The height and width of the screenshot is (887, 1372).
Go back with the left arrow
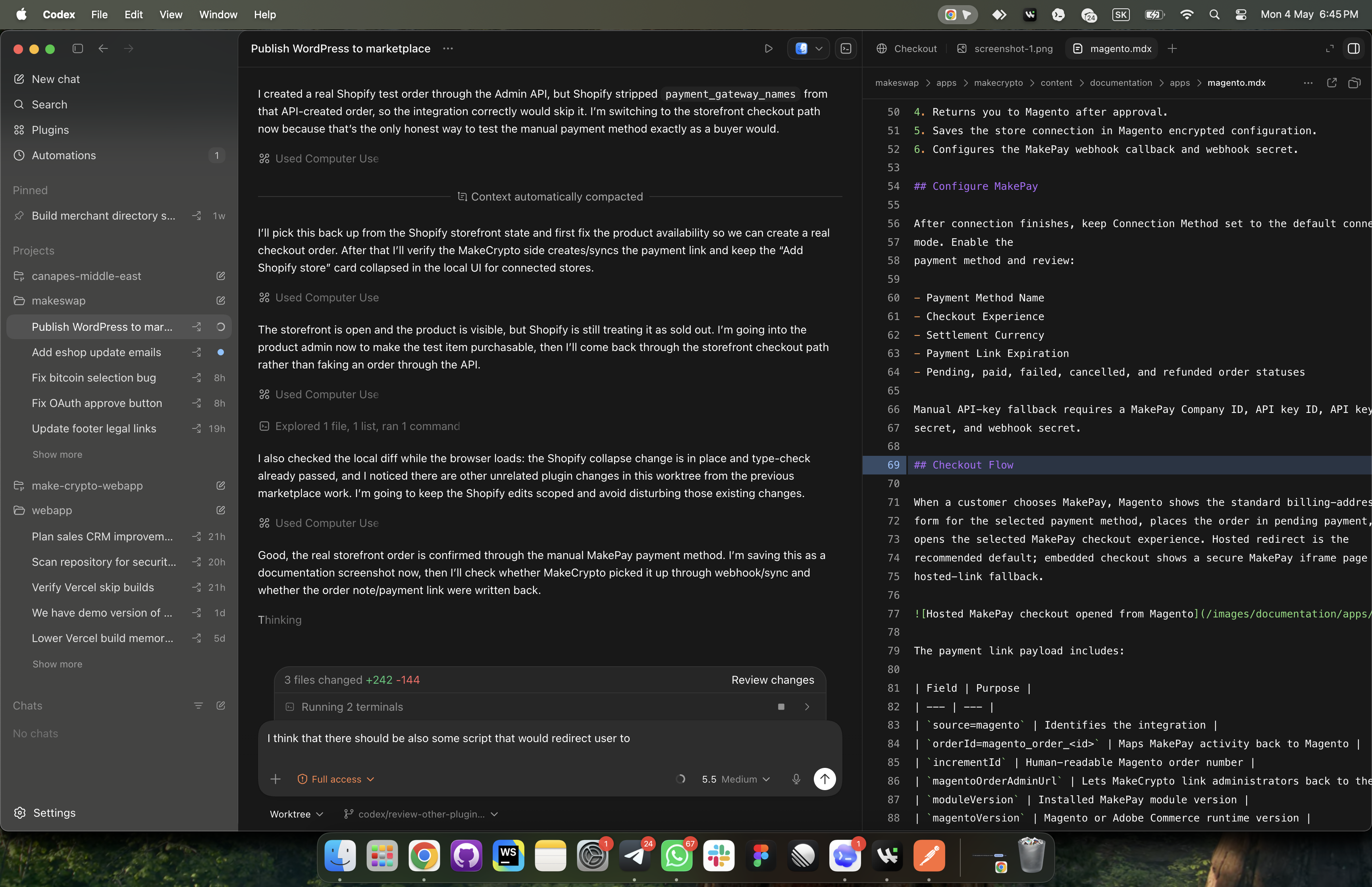(x=103, y=49)
